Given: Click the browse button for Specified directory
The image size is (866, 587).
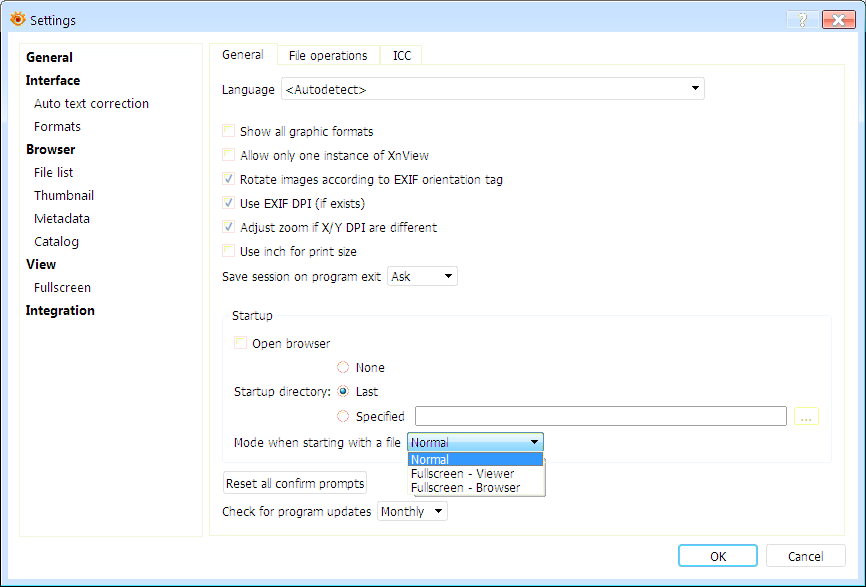Looking at the screenshot, I should pyautogui.click(x=807, y=416).
